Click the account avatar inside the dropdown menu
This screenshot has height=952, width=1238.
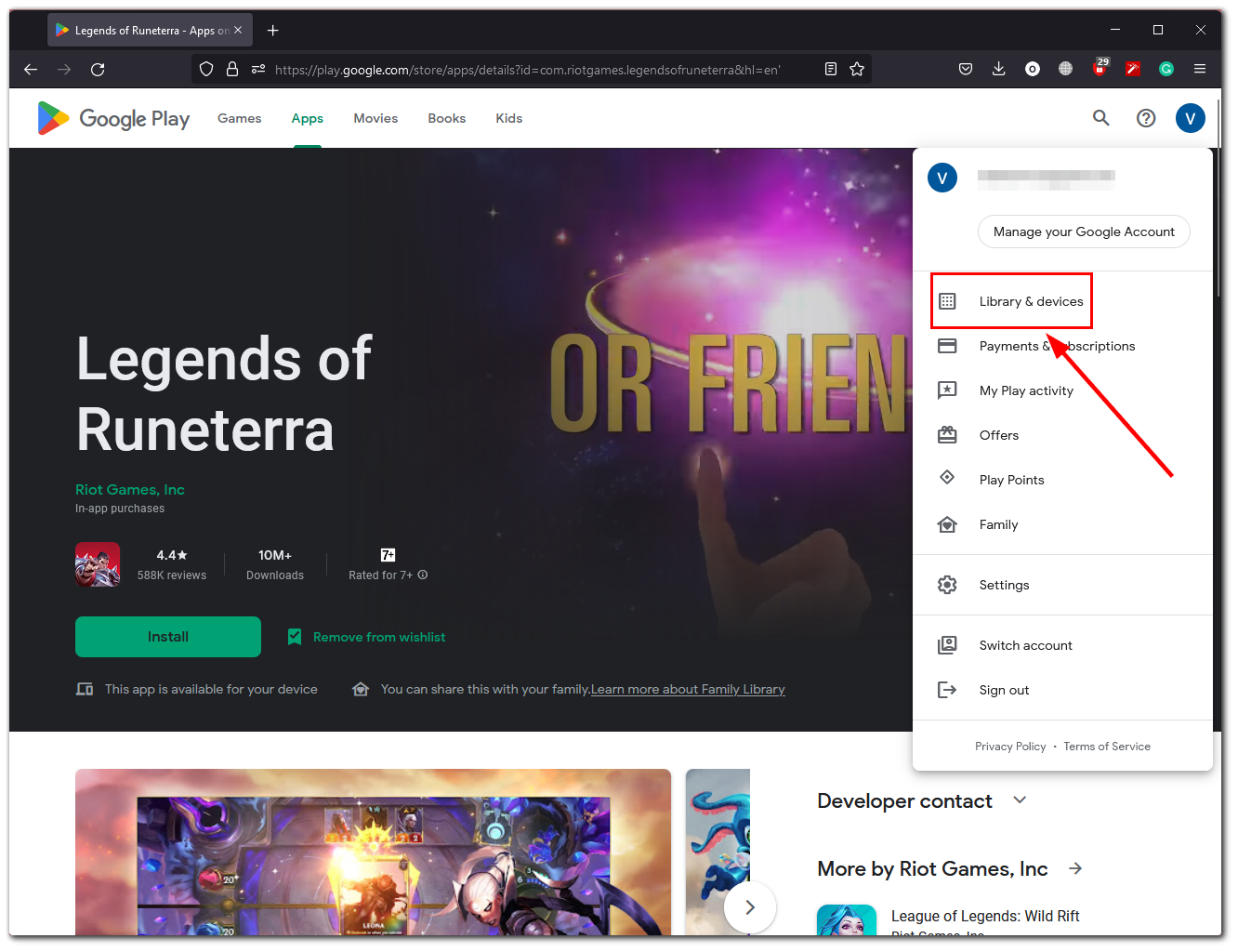[x=942, y=178]
